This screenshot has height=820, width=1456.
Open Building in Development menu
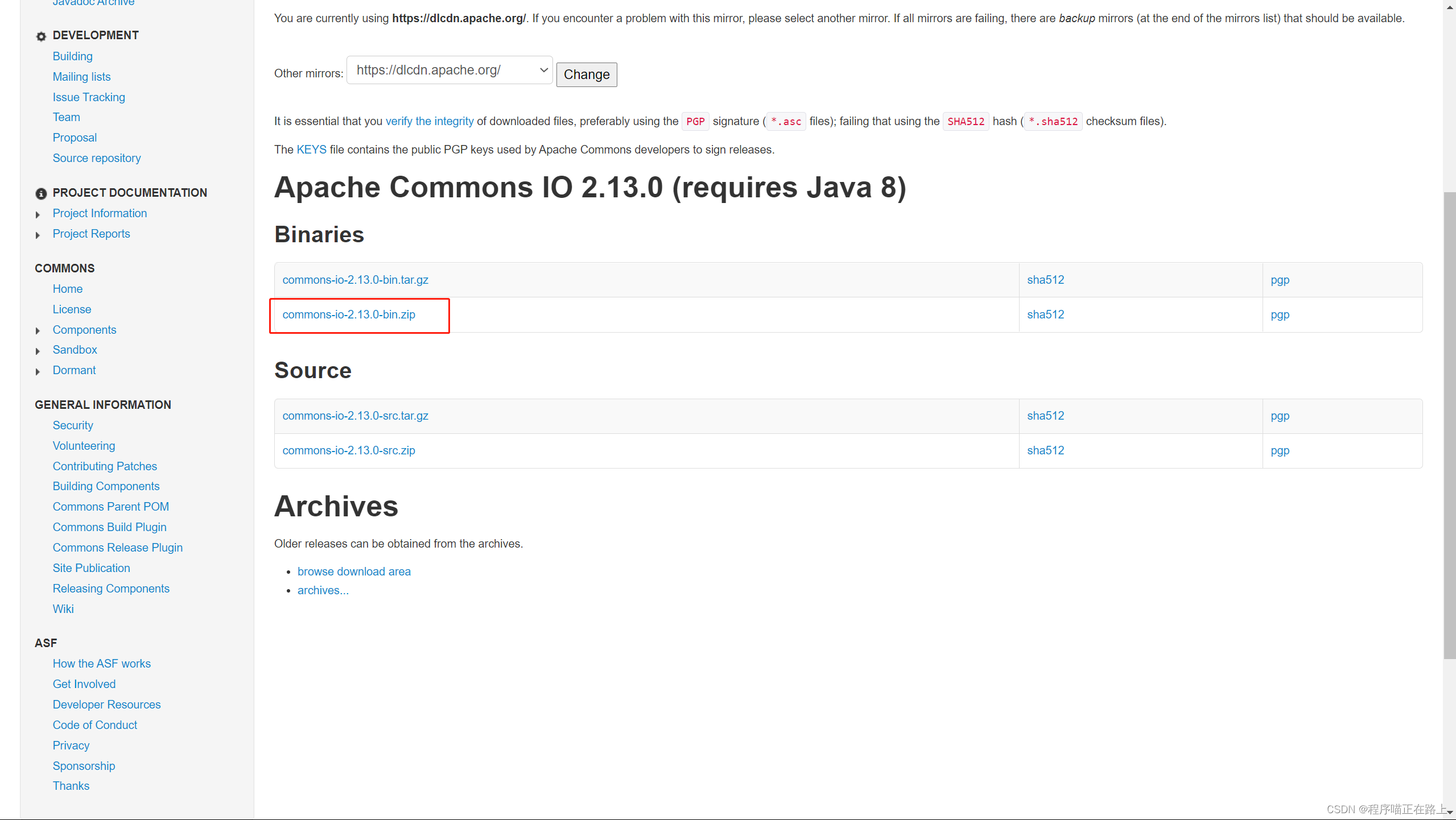pos(72,56)
